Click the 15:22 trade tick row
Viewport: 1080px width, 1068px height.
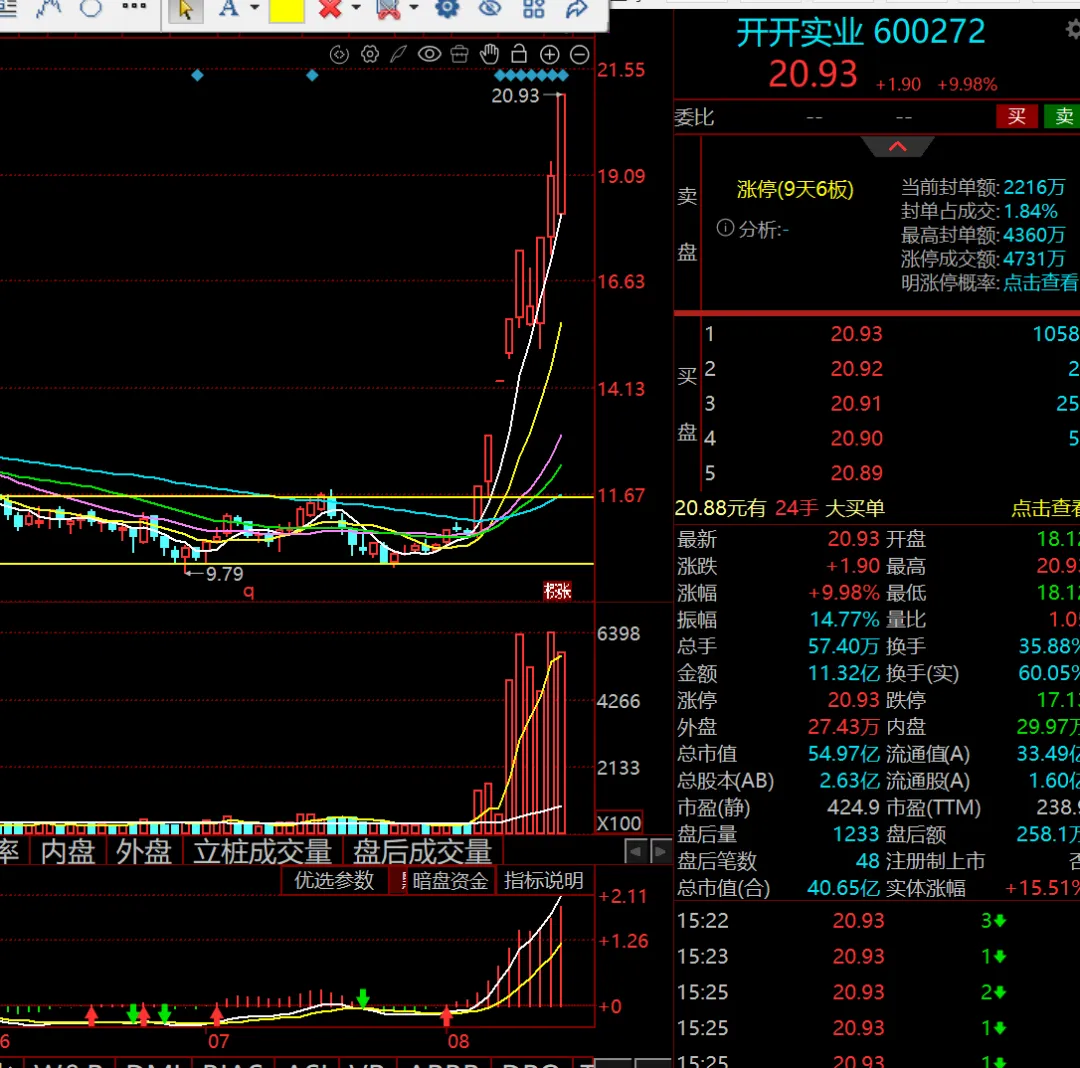tap(877, 921)
